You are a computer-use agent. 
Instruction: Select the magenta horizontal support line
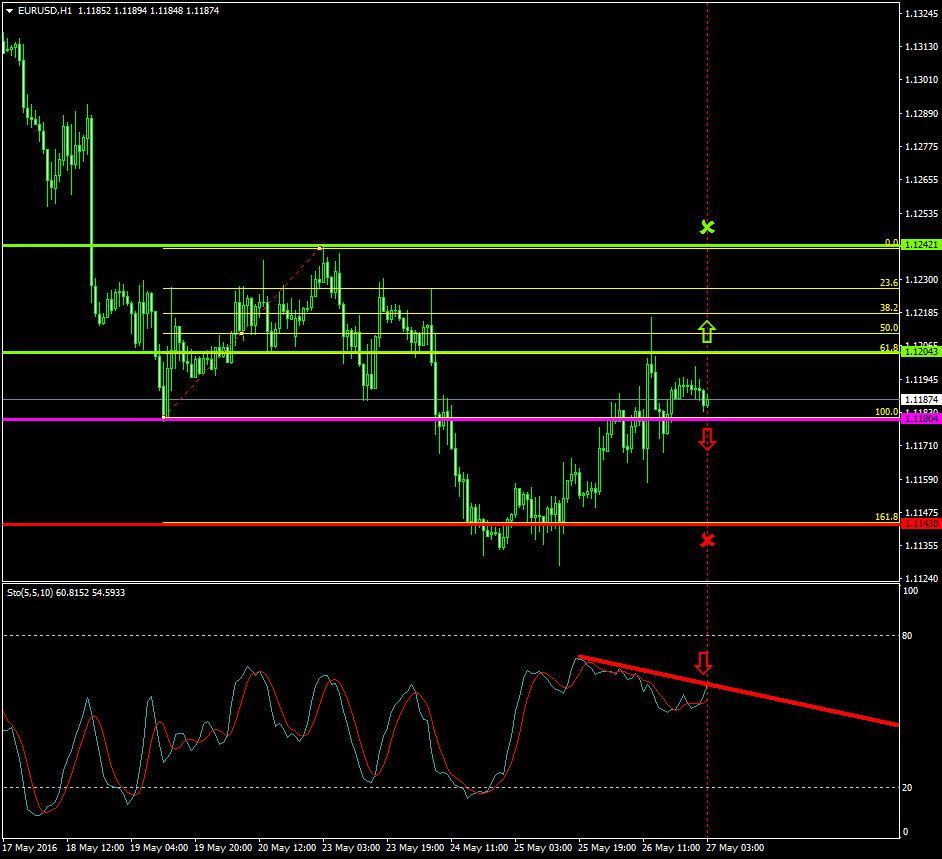coord(400,419)
